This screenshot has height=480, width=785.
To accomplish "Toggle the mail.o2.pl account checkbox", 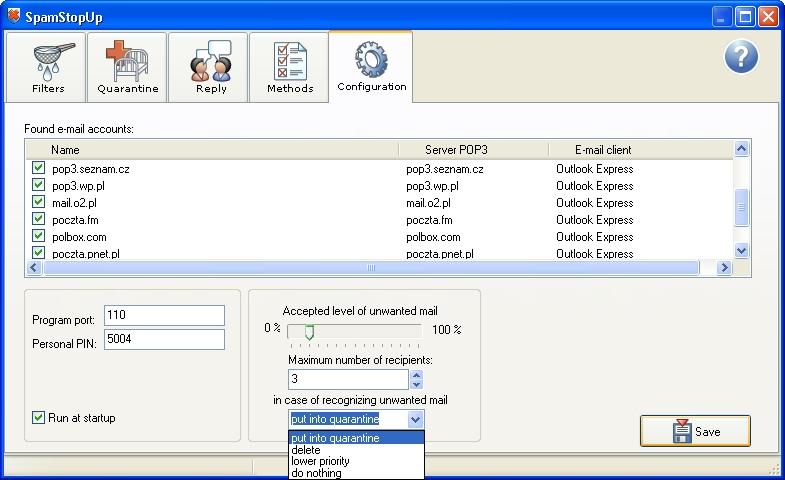I will tap(38, 202).
